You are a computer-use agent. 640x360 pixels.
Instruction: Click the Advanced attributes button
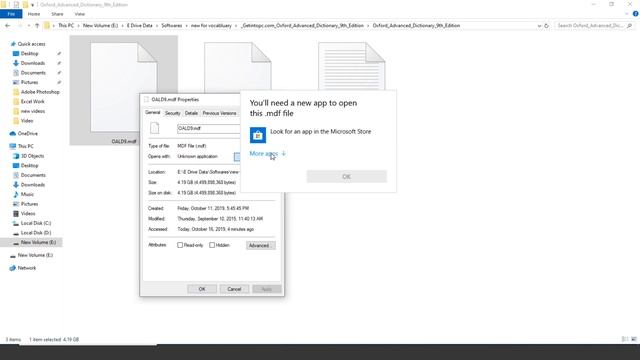(x=260, y=245)
